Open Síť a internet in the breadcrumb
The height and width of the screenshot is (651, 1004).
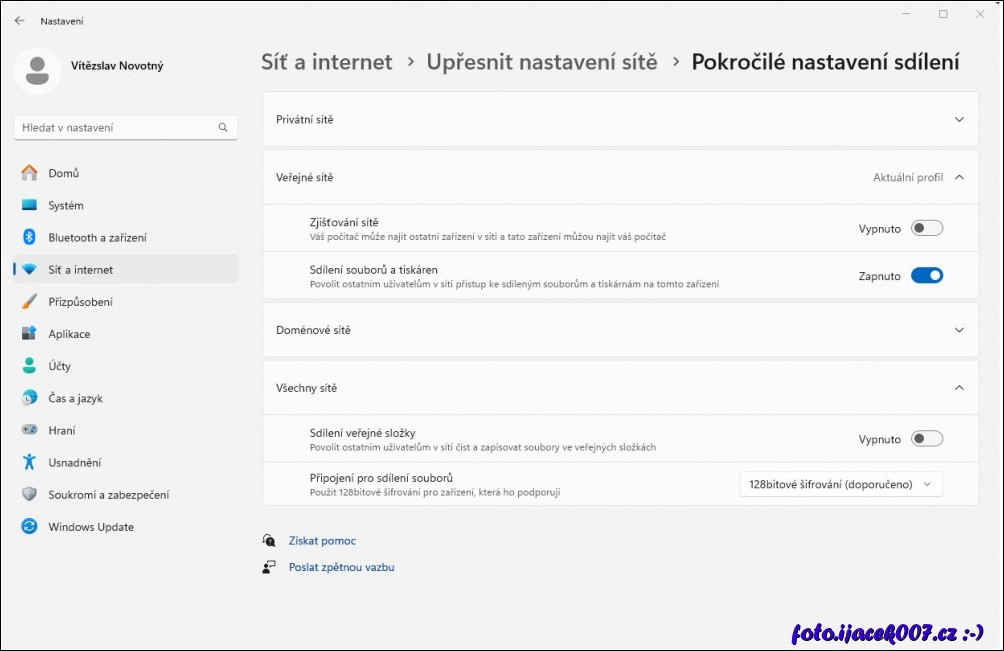(x=326, y=62)
